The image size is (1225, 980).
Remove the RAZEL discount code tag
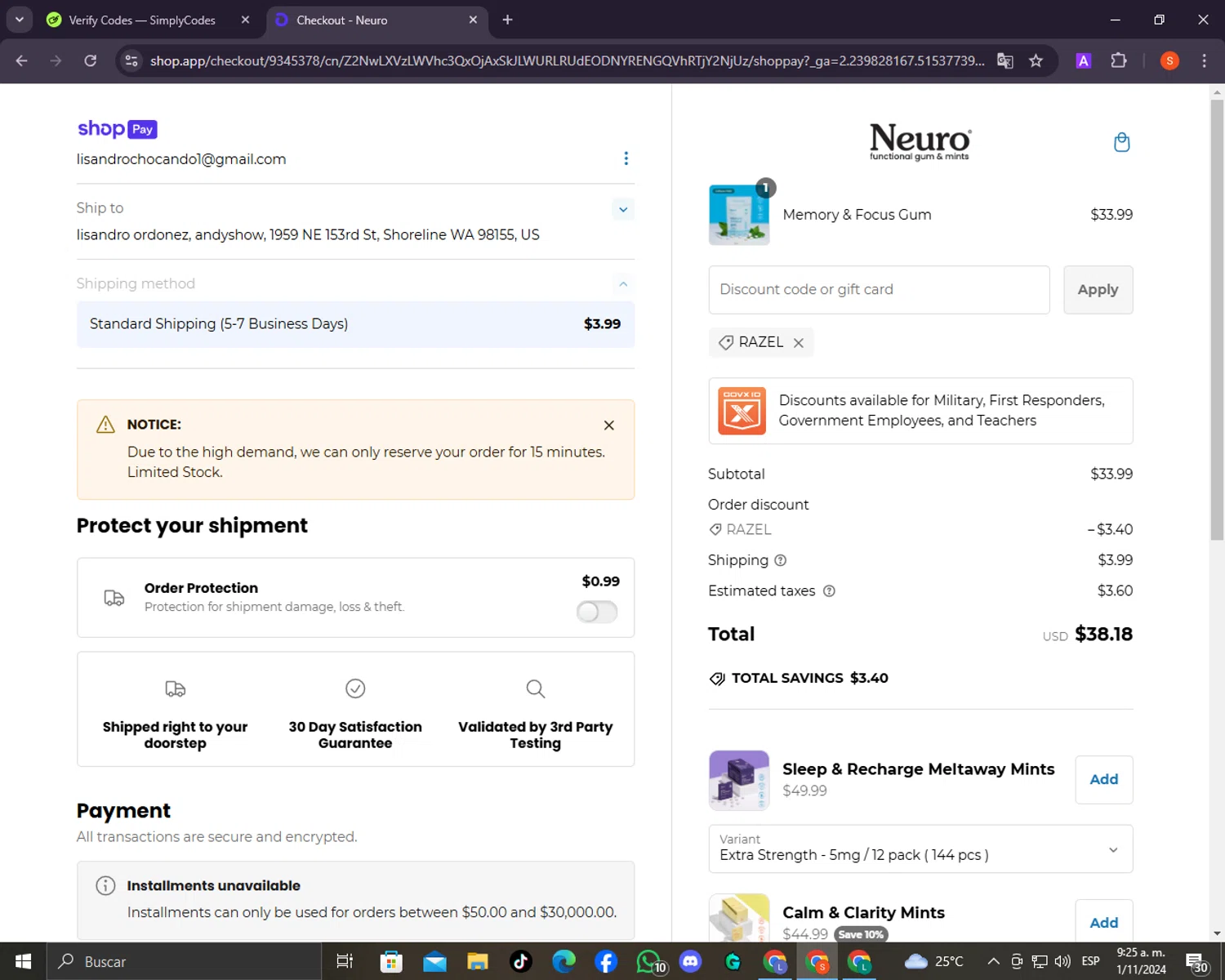(799, 343)
